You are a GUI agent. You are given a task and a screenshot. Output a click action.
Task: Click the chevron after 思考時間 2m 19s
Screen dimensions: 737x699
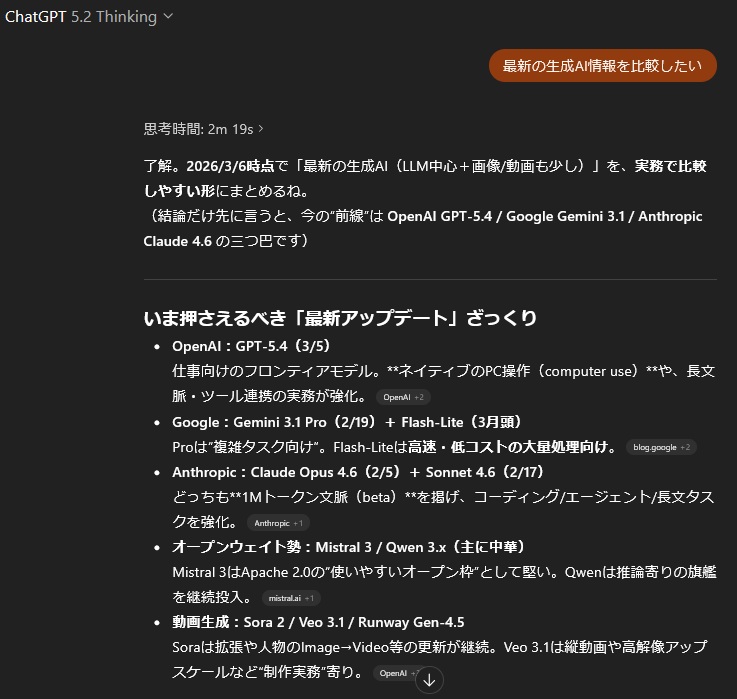tap(261, 129)
